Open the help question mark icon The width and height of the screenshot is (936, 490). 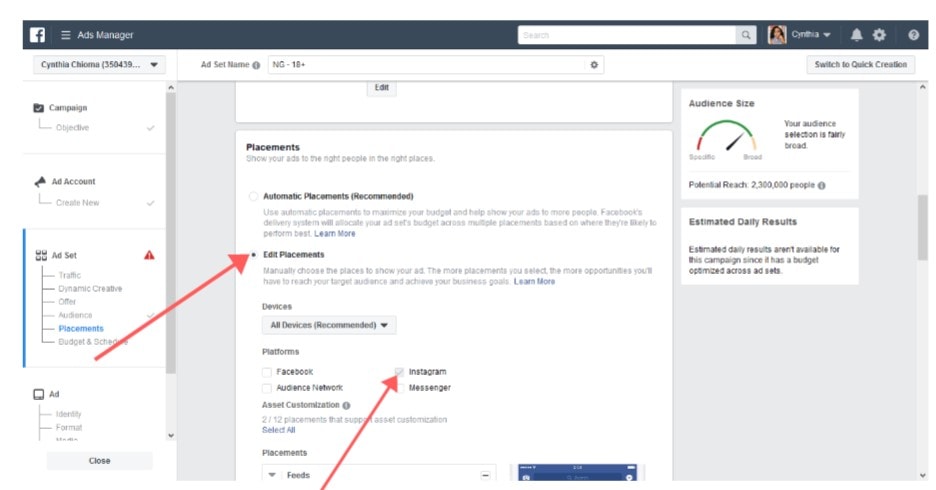click(913, 35)
